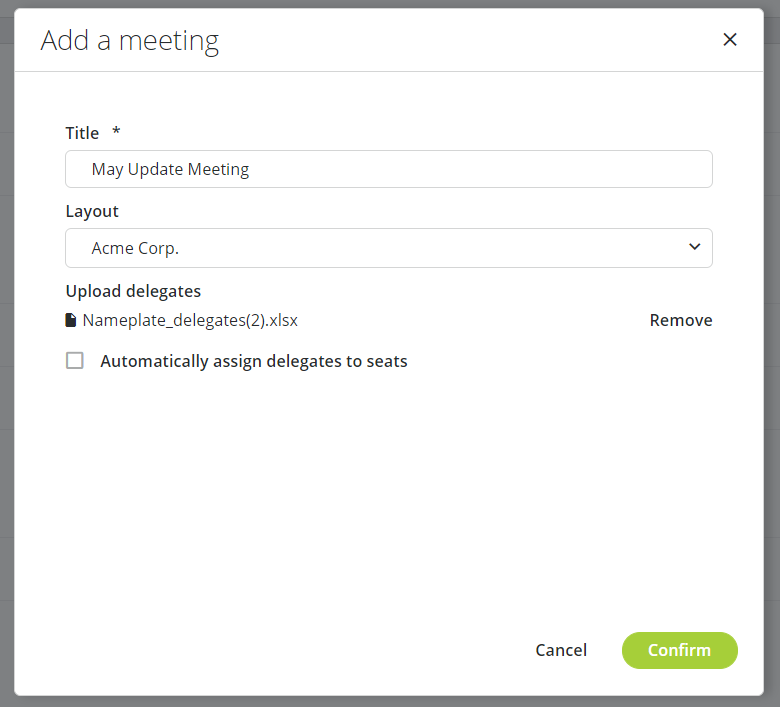This screenshot has height=707, width=780.
Task: Click the 'Add a meeting' dialog heading
Action: click(x=130, y=41)
